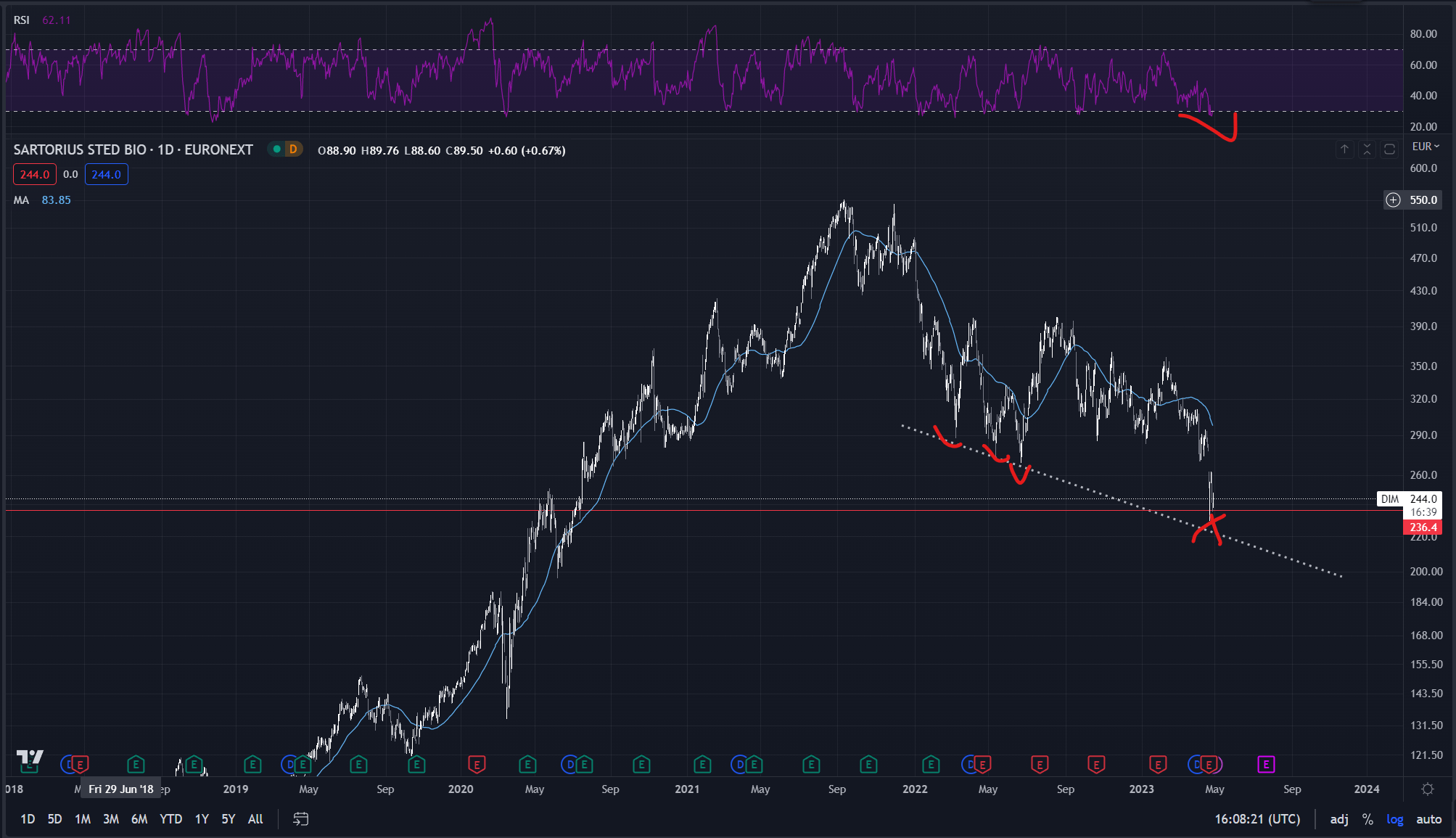Select the 1M time range
Screen dimensions: 1456x838
point(83,819)
